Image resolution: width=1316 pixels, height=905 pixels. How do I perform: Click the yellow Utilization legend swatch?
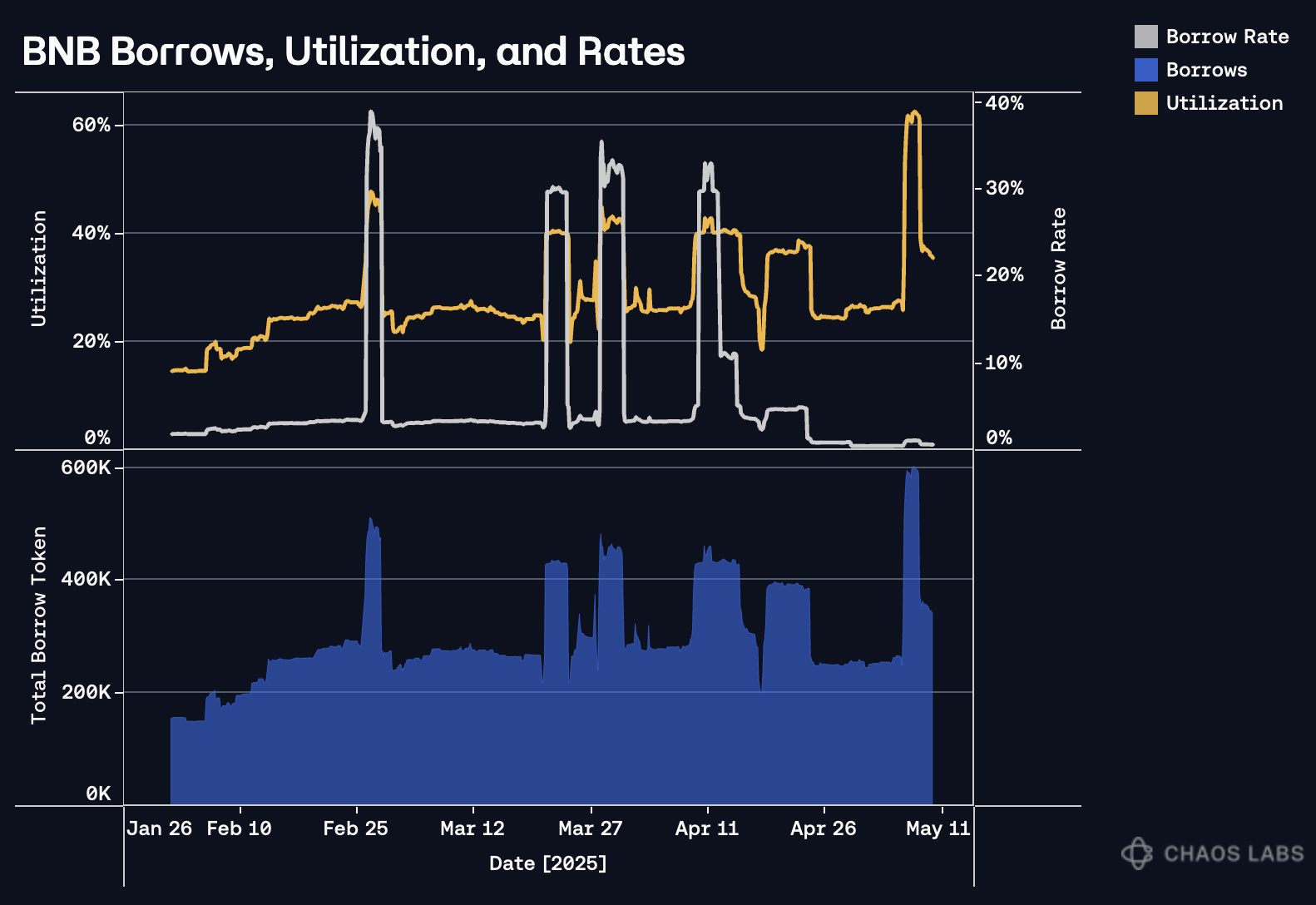tap(1145, 103)
